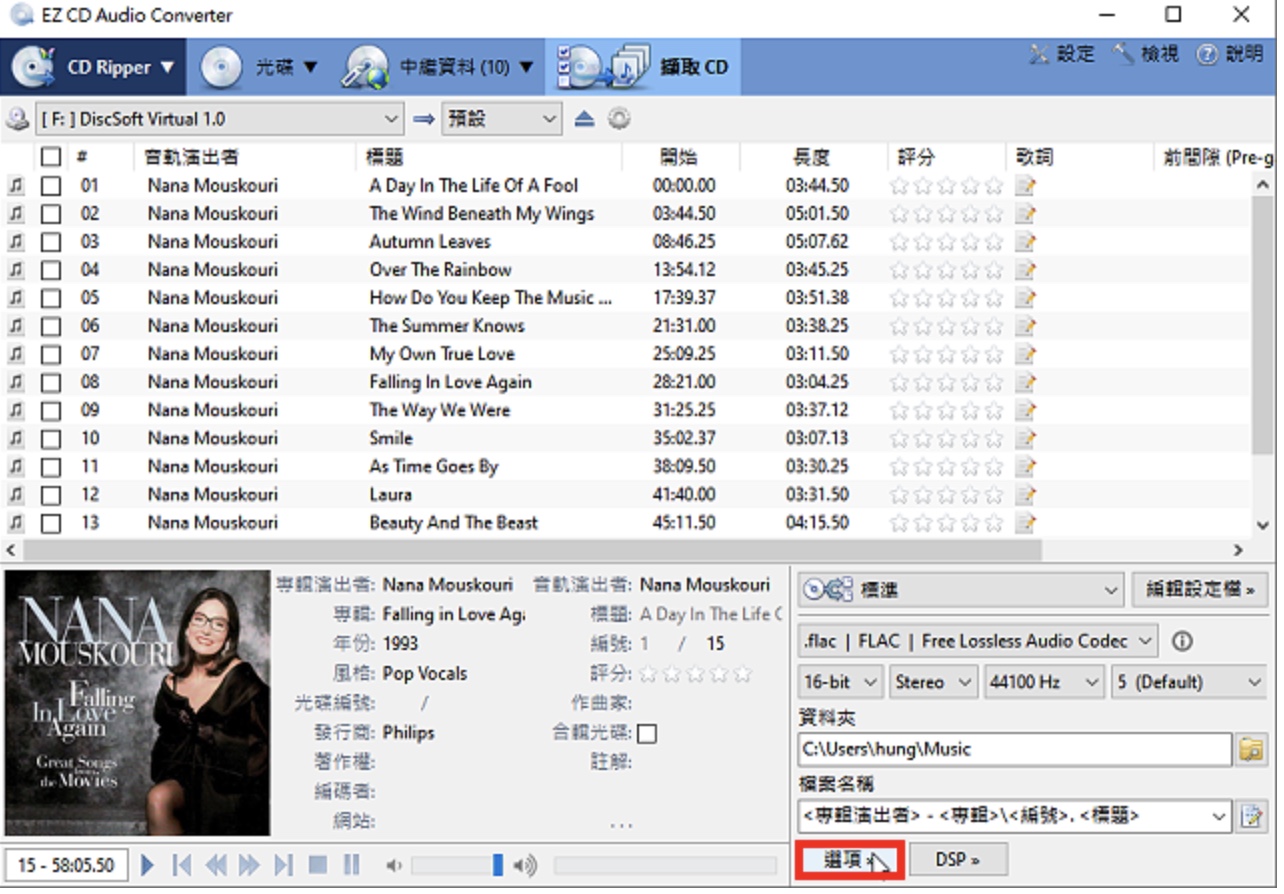
Task: Fast forward playback
Action: pos(250,866)
